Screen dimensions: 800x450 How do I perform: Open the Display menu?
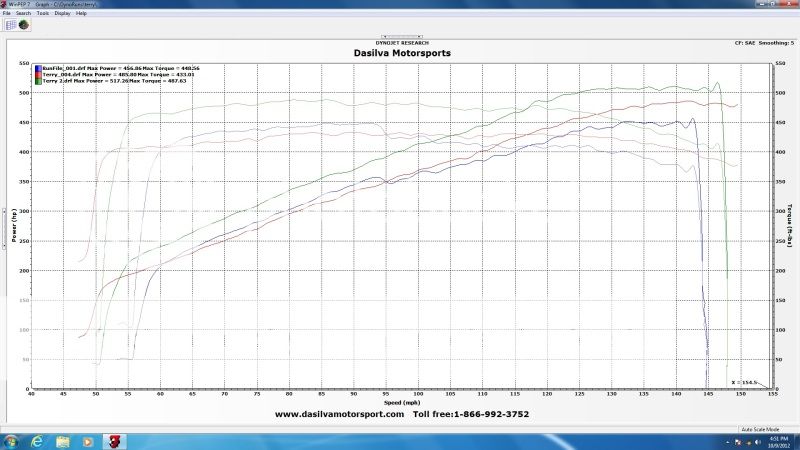tap(62, 13)
